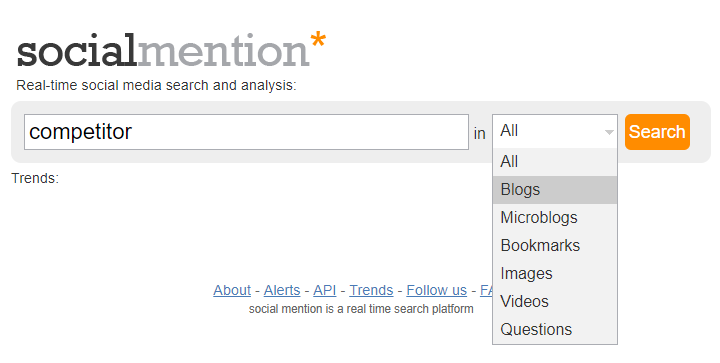Click the combo box's selected 'All' value beside 'in'
This screenshot has width=720, height=363.
pos(555,131)
